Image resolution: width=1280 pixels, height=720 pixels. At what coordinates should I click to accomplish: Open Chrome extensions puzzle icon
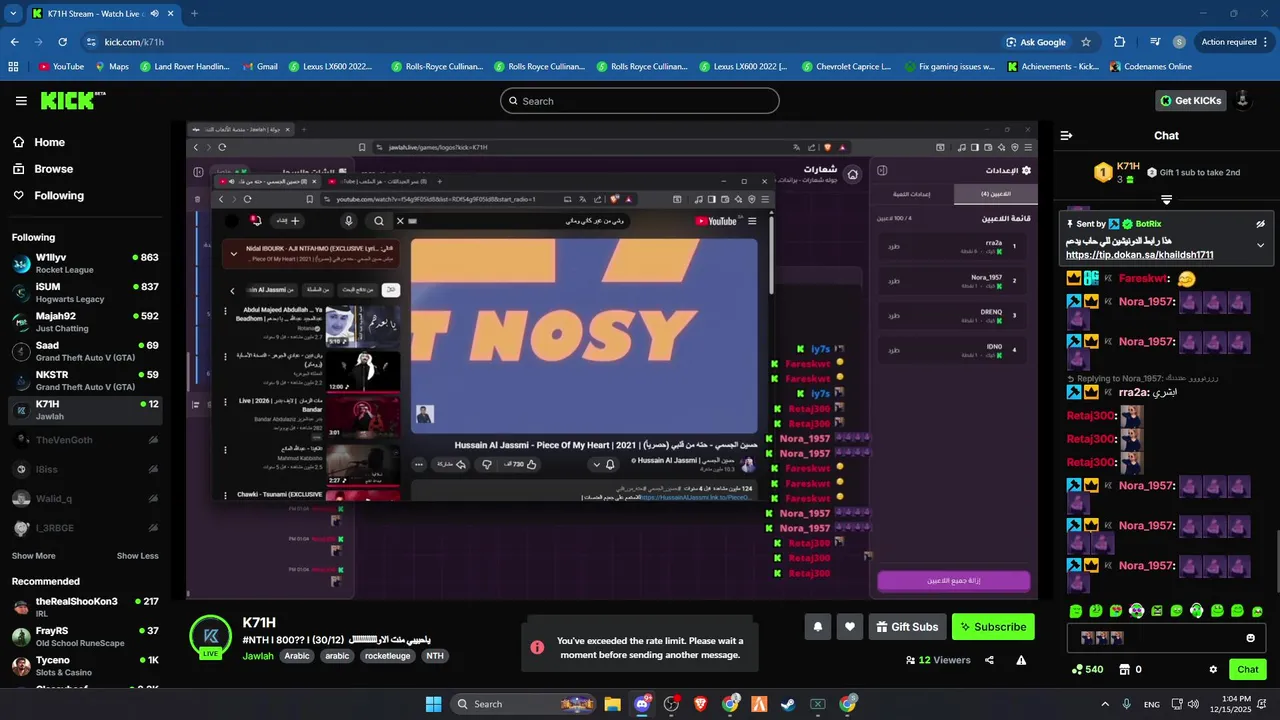1119,42
